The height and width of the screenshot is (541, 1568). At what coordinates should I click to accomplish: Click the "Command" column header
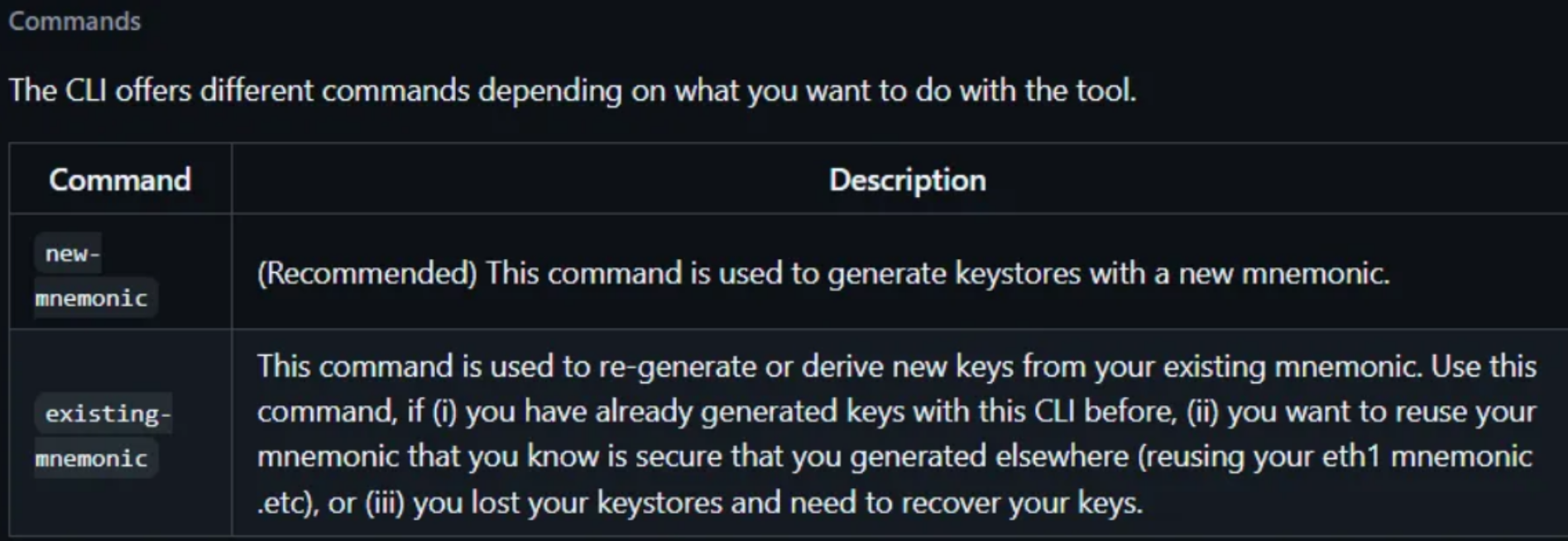tap(120, 180)
